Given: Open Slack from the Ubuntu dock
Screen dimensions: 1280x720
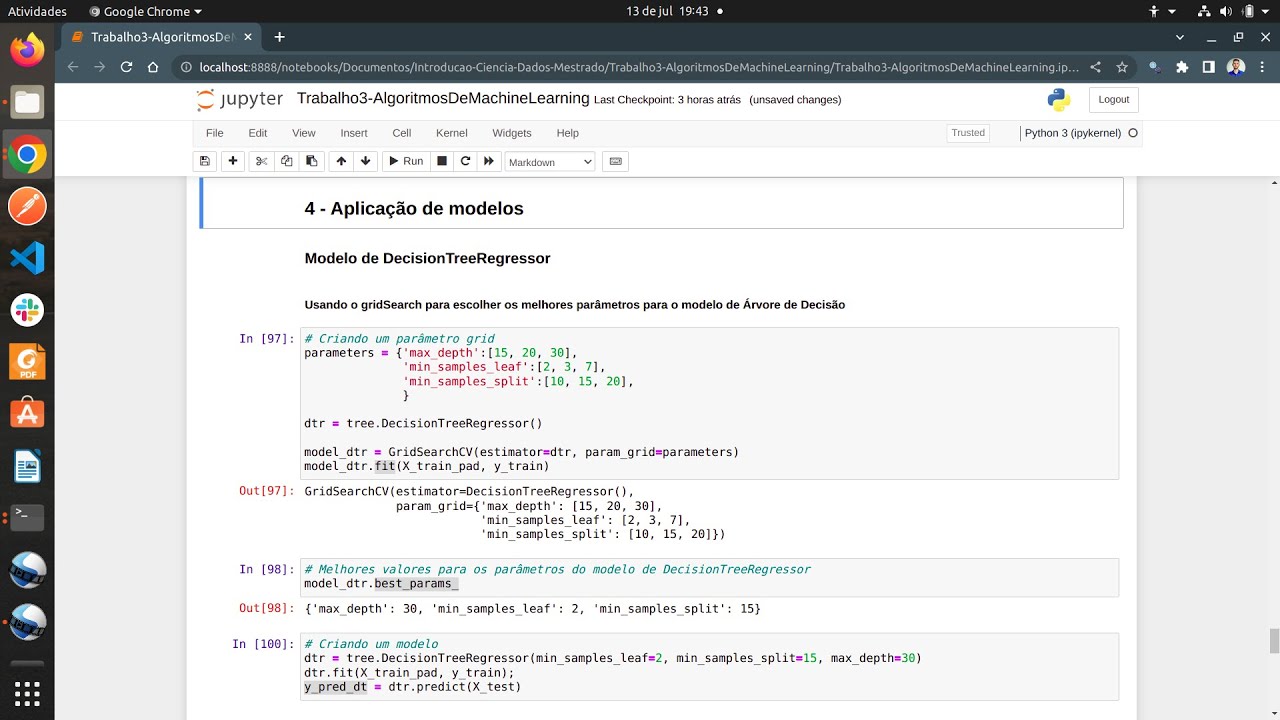Looking at the screenshot, I should [27, 310].
